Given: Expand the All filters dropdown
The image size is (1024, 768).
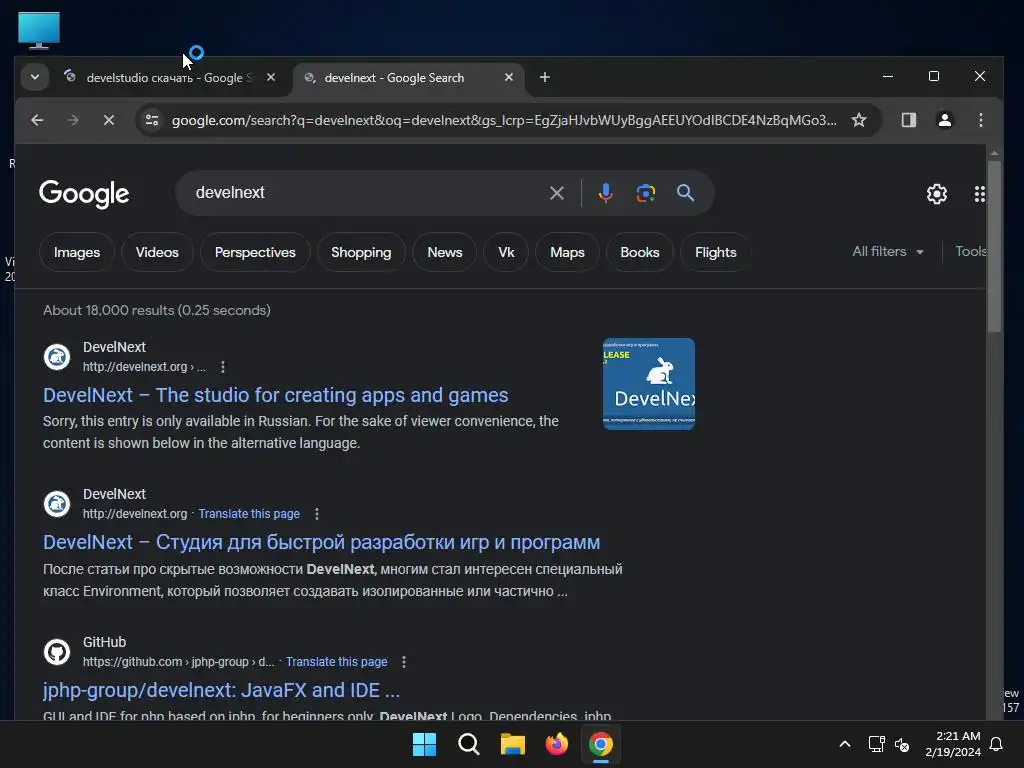Looking at the screenshot, I should tap(888, 251).
